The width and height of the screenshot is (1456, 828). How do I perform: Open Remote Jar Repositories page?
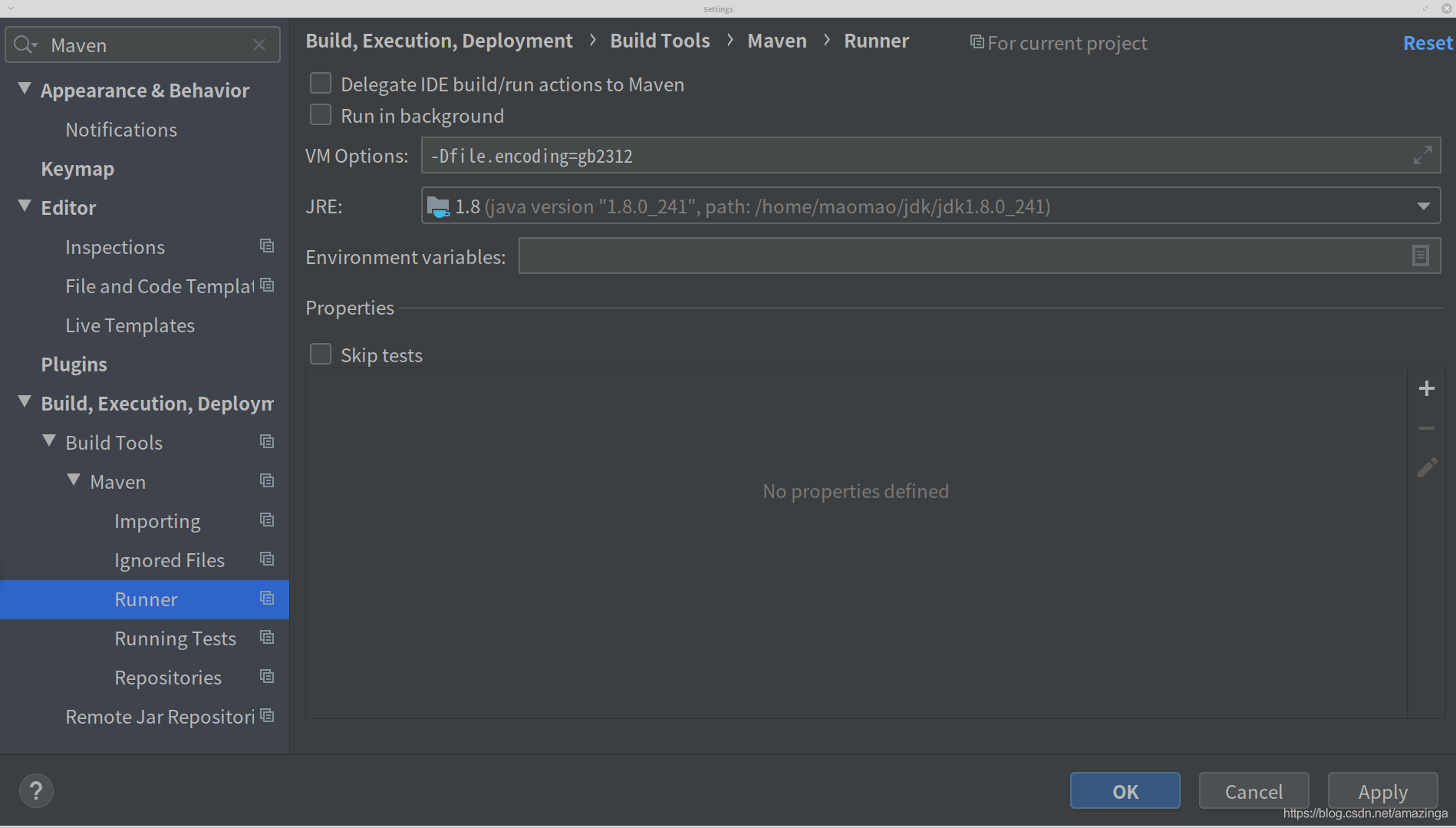click(160, 717)
